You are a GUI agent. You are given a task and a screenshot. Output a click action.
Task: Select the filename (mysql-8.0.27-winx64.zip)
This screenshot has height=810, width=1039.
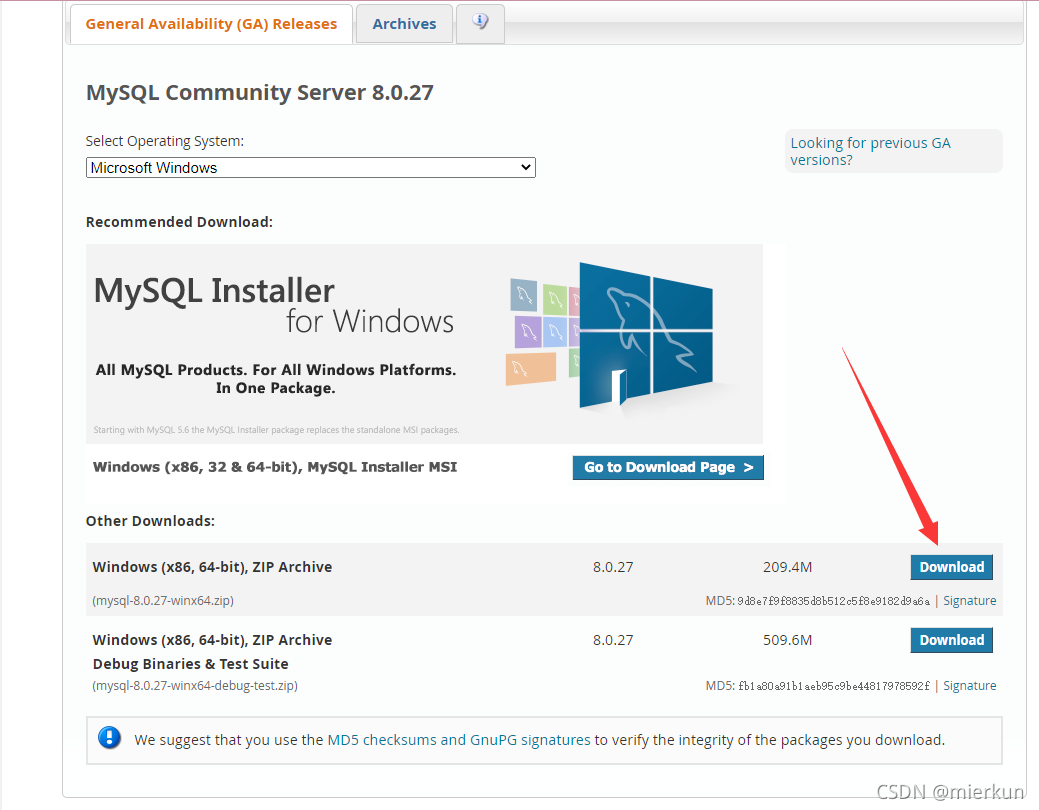(163, 601)
